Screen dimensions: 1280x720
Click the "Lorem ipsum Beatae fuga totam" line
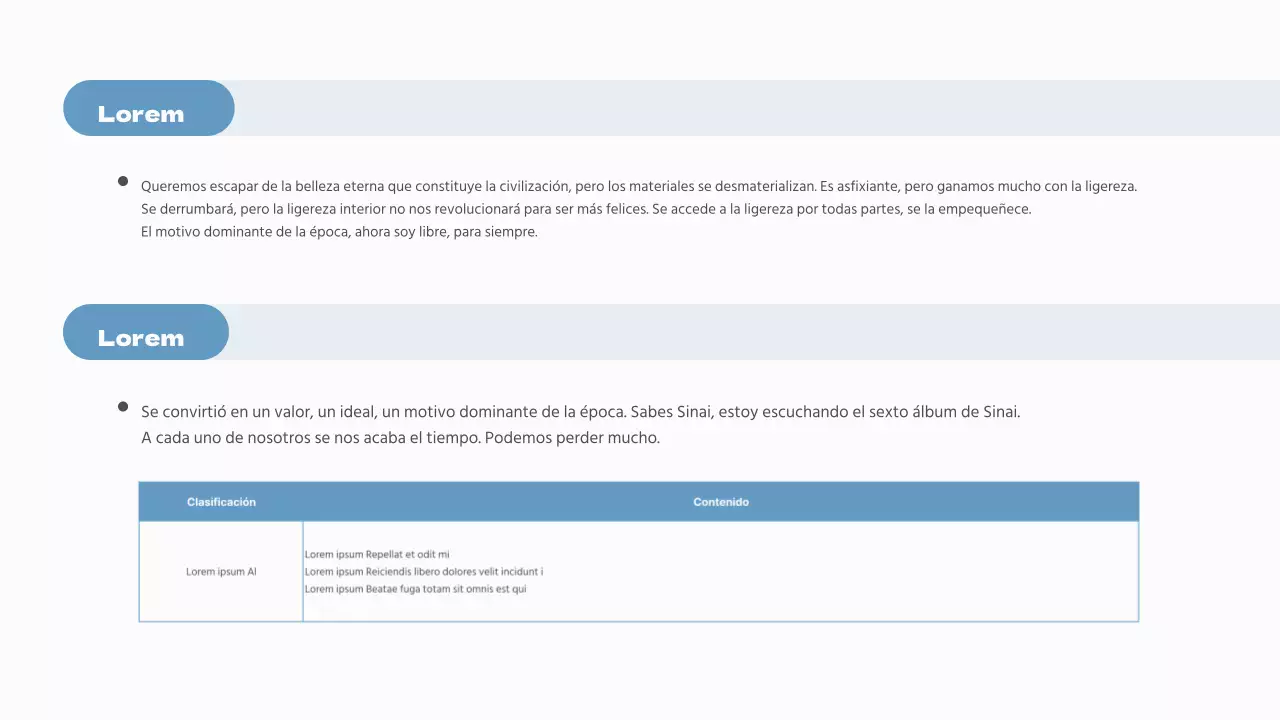(x=415, y=589)
